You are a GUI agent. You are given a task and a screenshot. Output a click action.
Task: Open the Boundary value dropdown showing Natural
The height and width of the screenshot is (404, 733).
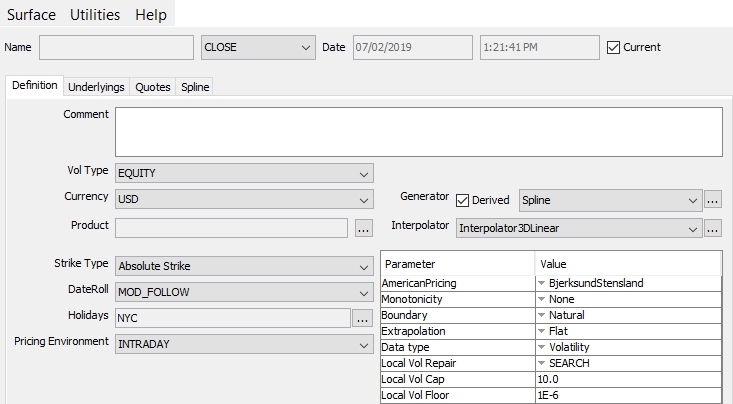pyautogui.click(x=628, y=315)
